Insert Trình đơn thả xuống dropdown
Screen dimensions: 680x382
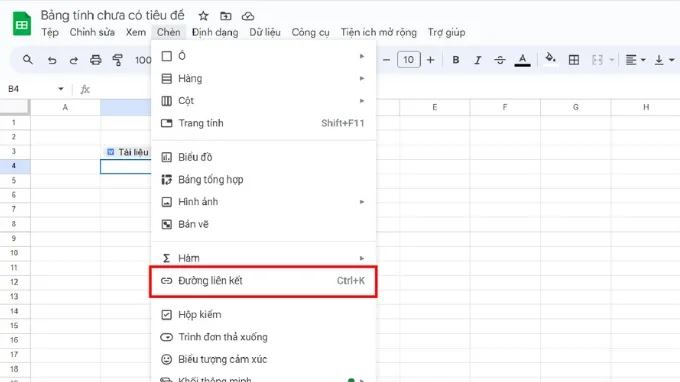263,337
